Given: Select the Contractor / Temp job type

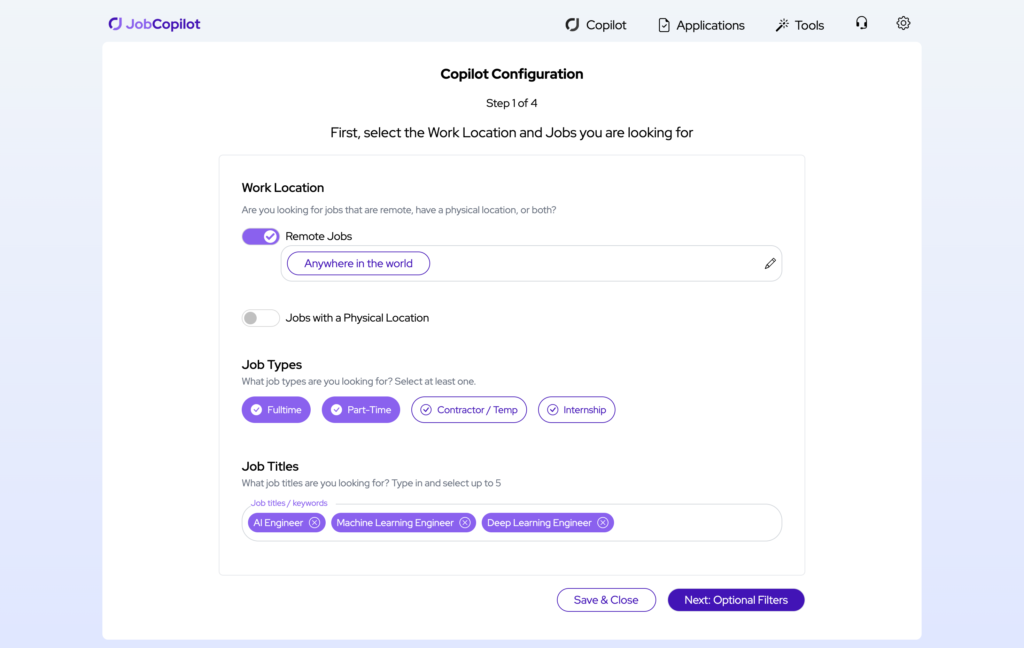Looking at the screenshot, I should 468,409.
